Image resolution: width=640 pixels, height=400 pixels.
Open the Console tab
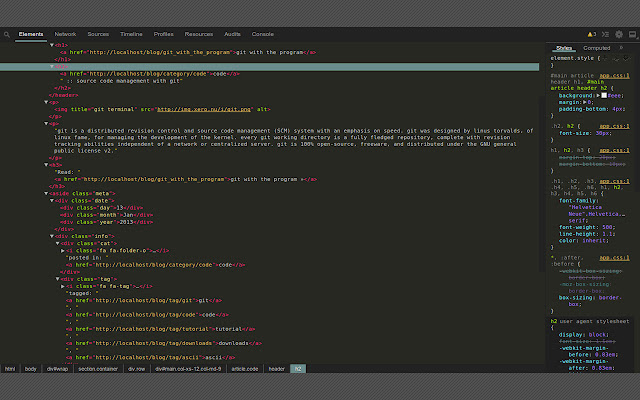coord(263,34)
